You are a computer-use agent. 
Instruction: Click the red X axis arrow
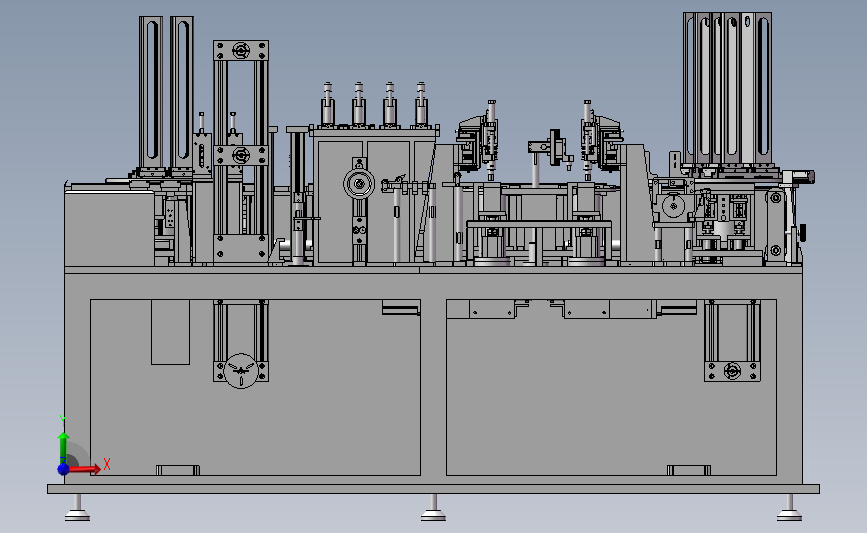84,469
